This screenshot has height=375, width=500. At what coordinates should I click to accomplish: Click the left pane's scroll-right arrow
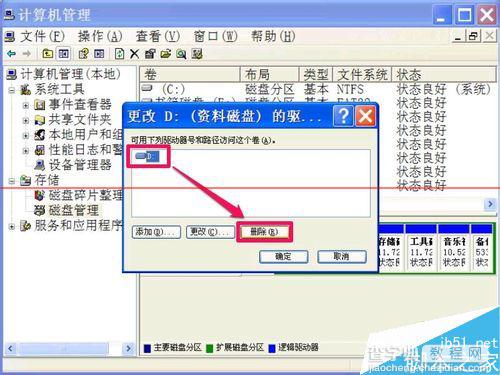(128, 349)
